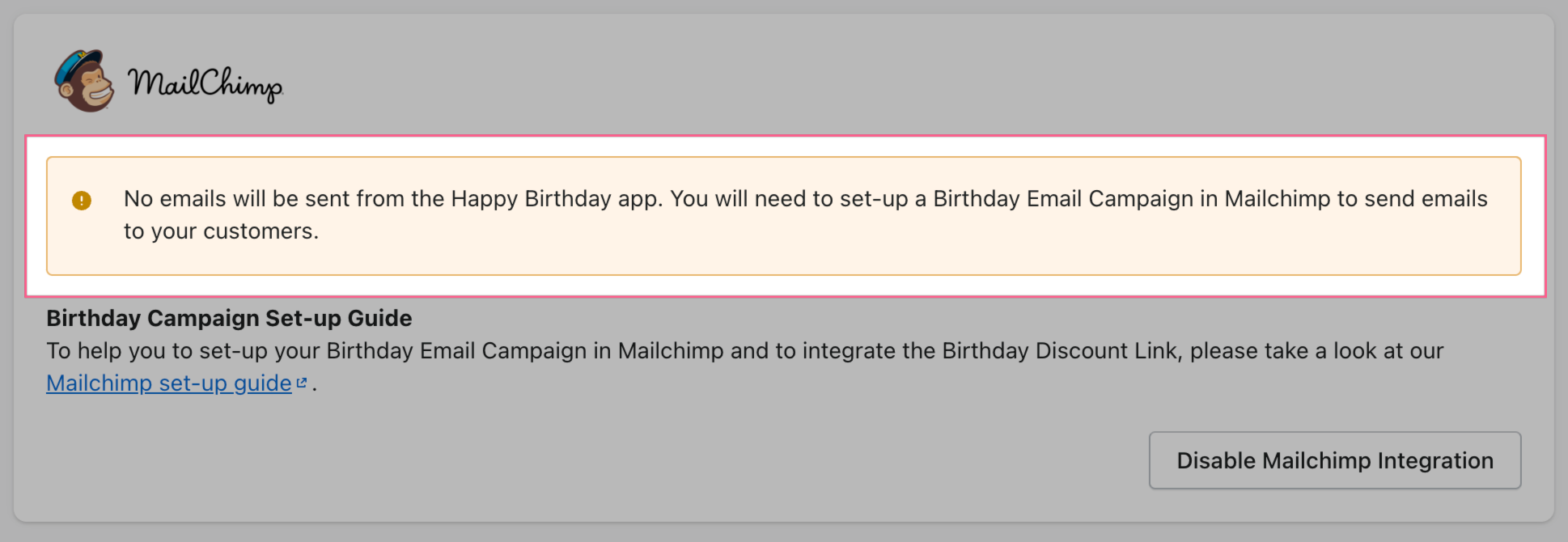Click the Birthday Campaign Set-up Guide heading
Viewport: 1568px width, 542px height.
pyautogui.click(x=229, y=319)
